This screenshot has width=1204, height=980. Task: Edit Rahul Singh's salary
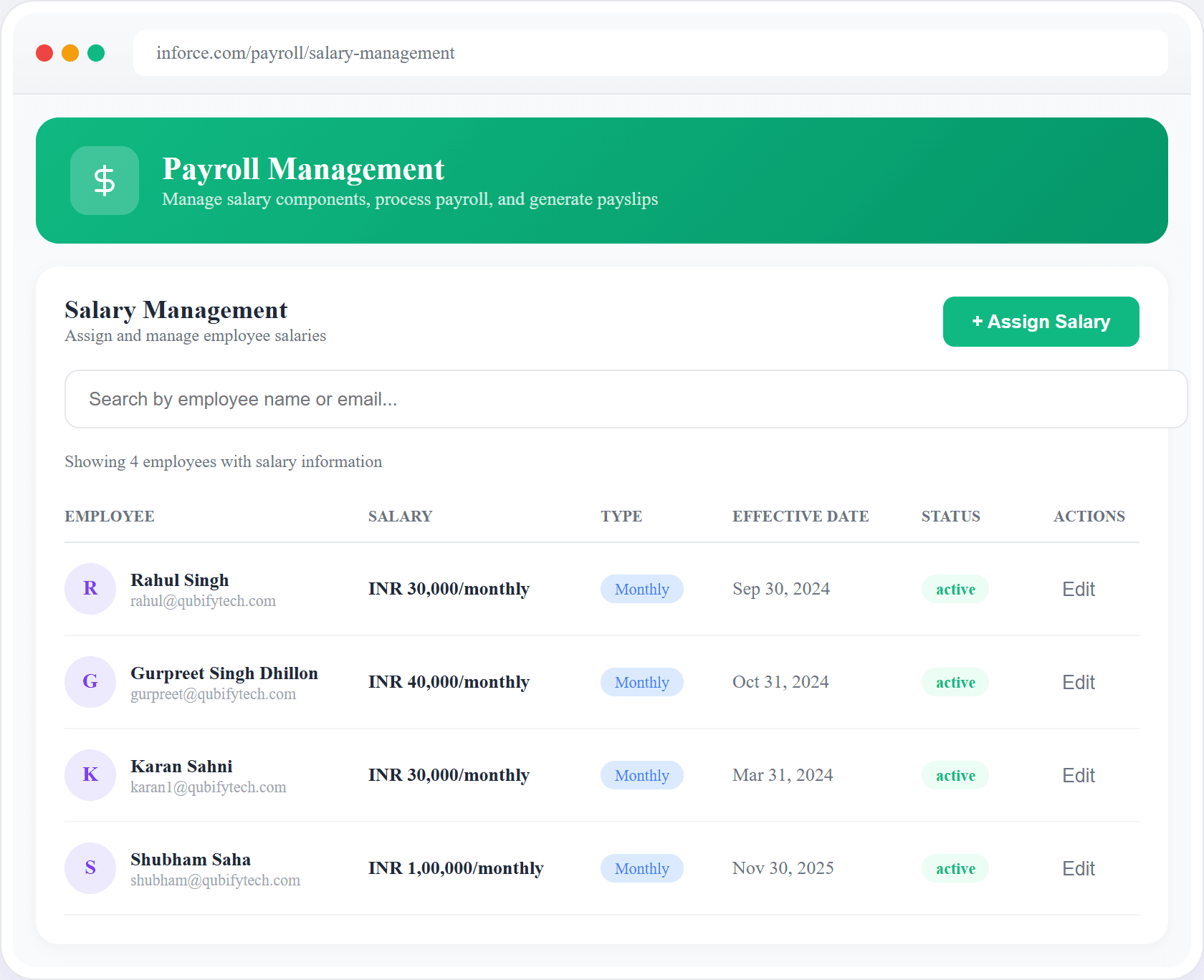point(1079,589)
